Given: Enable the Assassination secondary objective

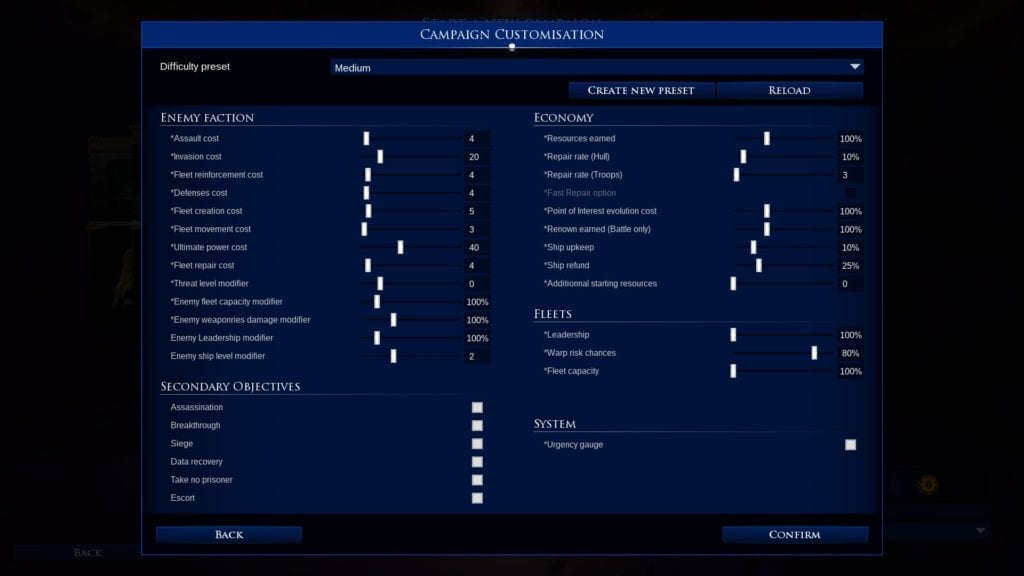Looking at the screenshot, I should 477,407.
